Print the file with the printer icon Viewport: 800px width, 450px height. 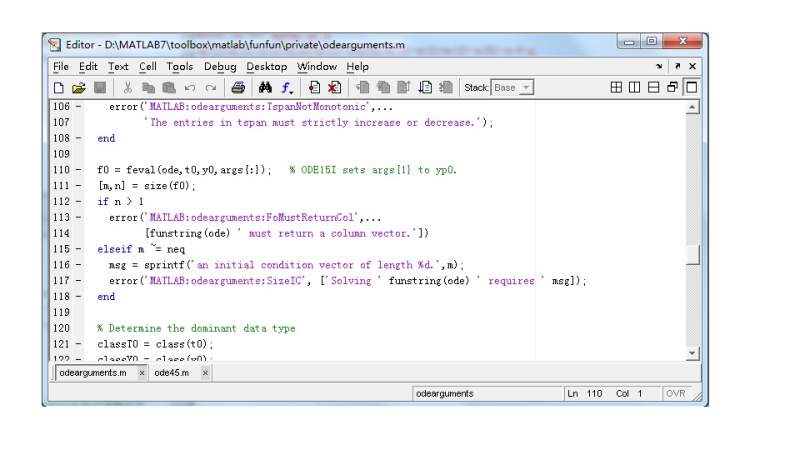(238, 88)
